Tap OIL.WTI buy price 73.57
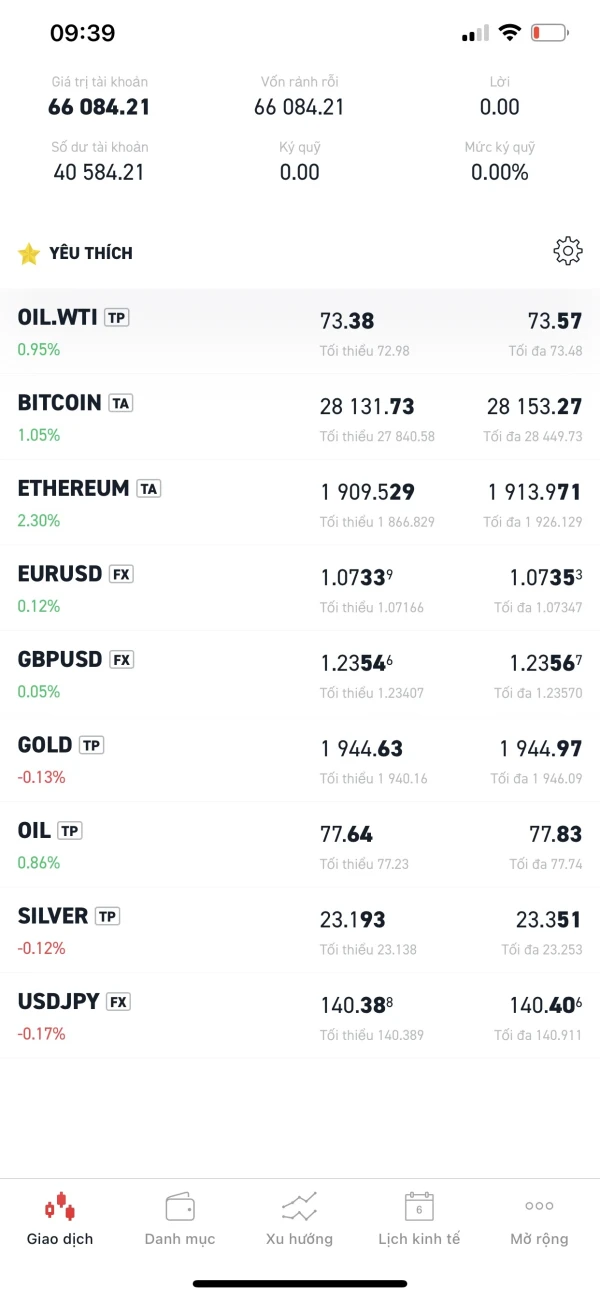Viewport: 600px width, 1299px height. 554,321
